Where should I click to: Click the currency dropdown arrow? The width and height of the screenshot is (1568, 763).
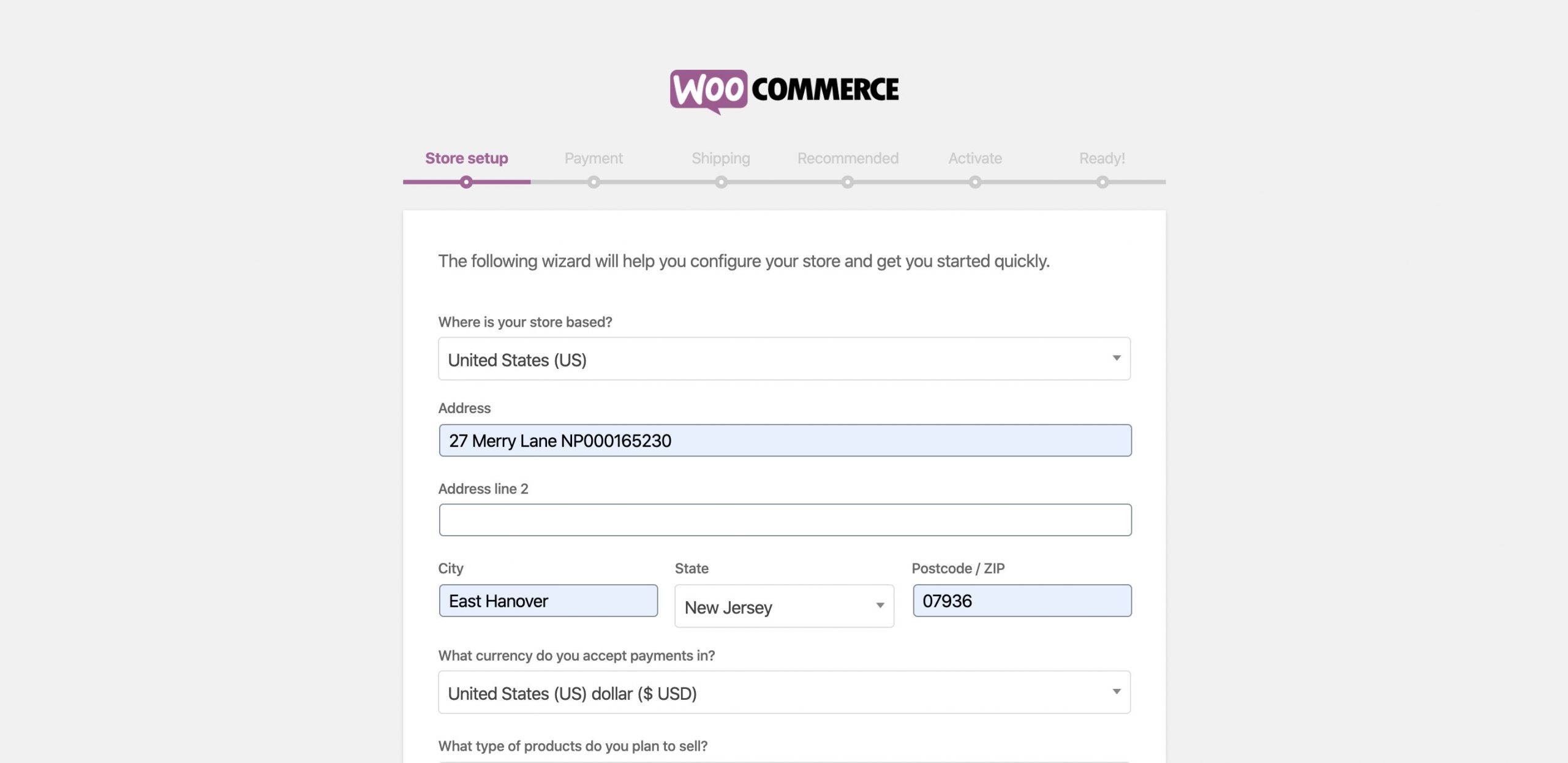(x=1117, y=691)
